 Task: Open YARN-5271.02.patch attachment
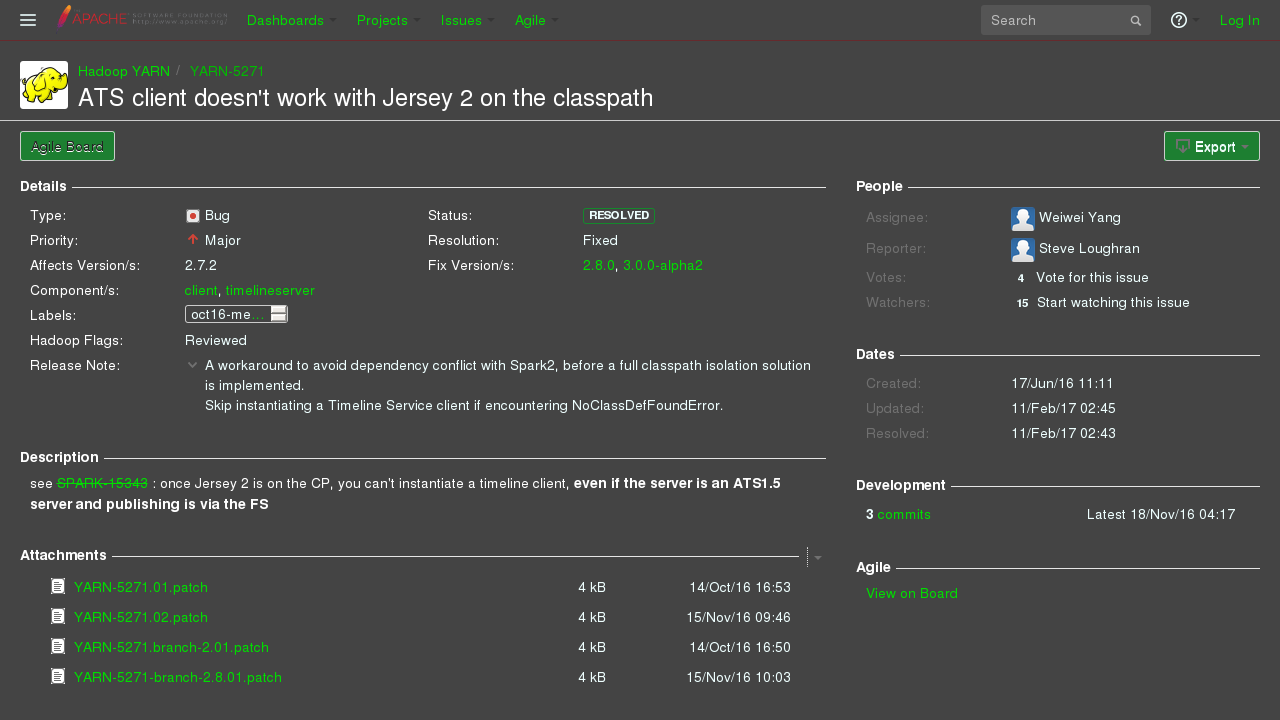(x=141, y=617)
